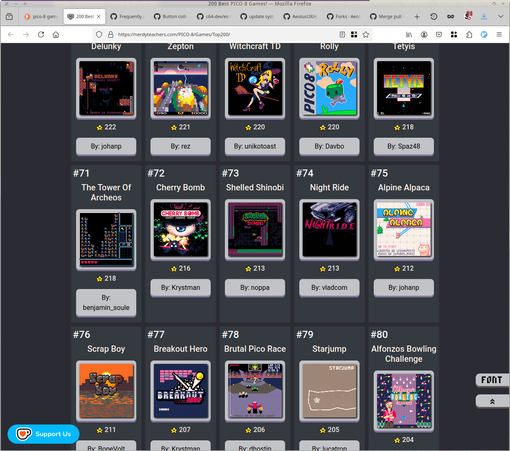
Task: Click the Brutal Pico Race title
Action: coord(255,349)
